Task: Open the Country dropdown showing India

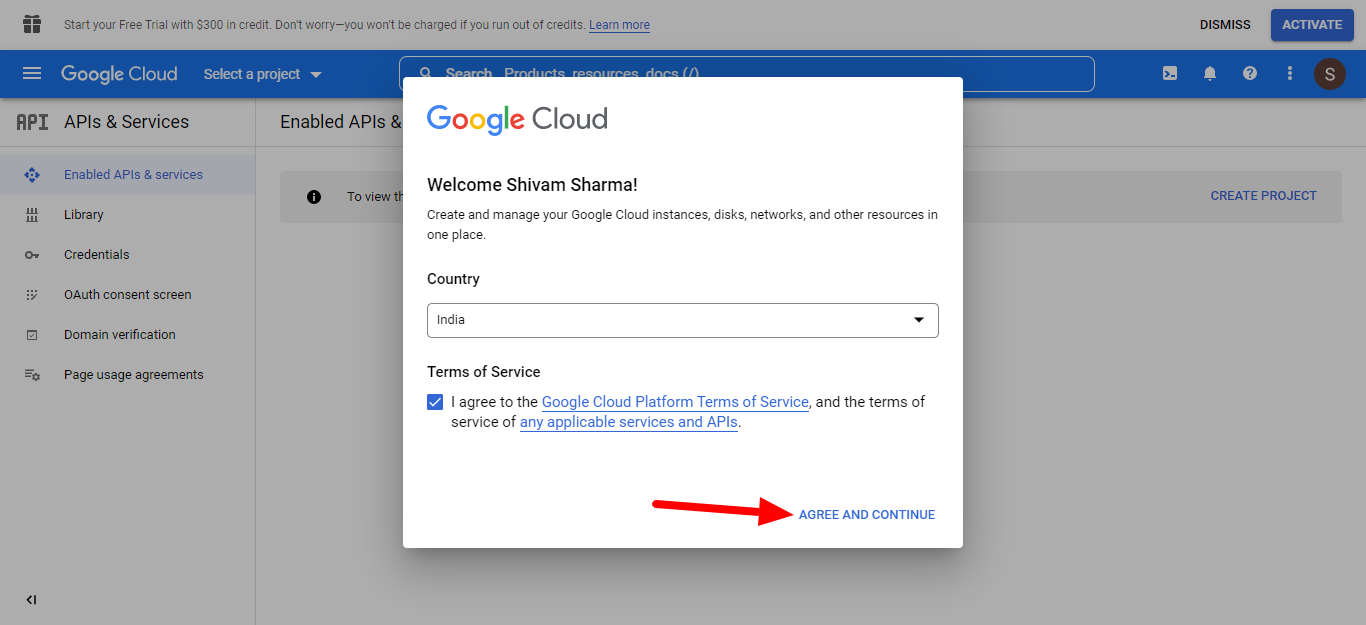Action: [682, 320]
